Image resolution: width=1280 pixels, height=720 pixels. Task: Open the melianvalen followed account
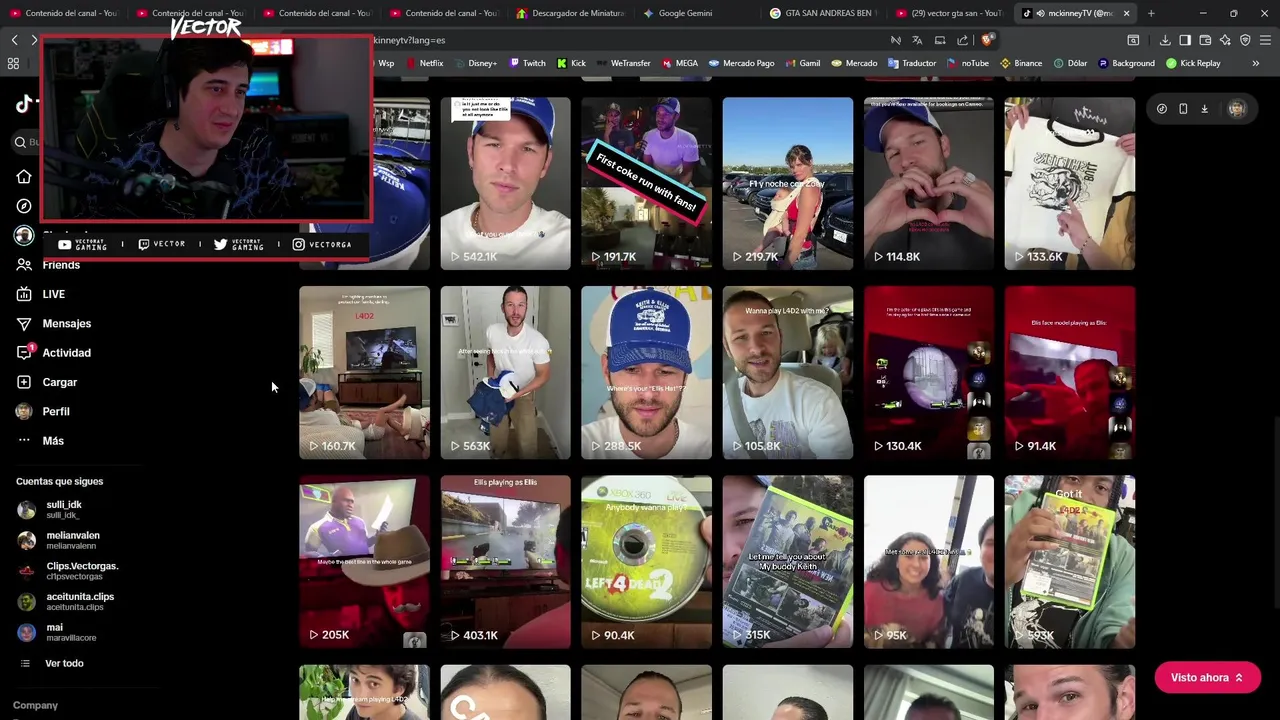(x=72, y=540)
